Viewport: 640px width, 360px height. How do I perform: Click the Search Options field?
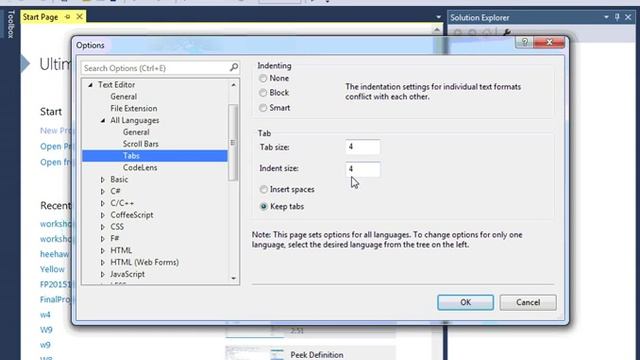pyautogui.click(x=160, y=68)
